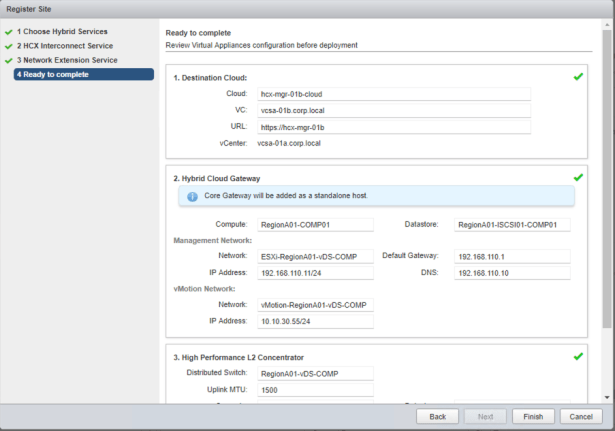Image resolution: width=615 pixels, height=431 pixels.
Task: Click the Compute field RegionA01-COMP01
Action: pyautogui.click(x=315, y=225)
